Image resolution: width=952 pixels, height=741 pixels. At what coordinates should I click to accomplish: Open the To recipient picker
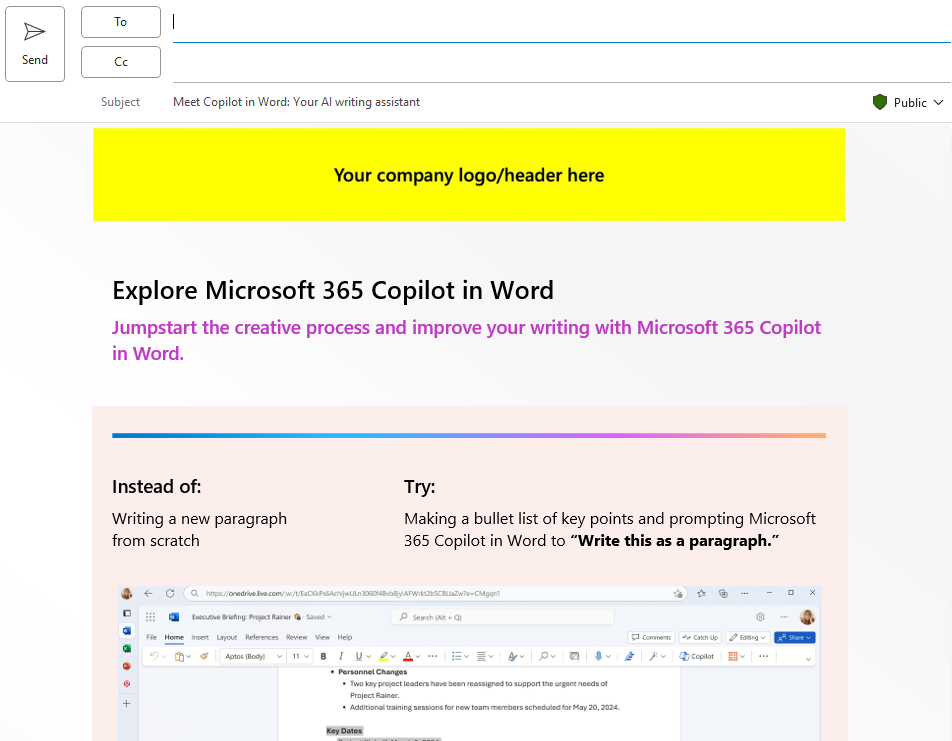[x=121, y=22]
